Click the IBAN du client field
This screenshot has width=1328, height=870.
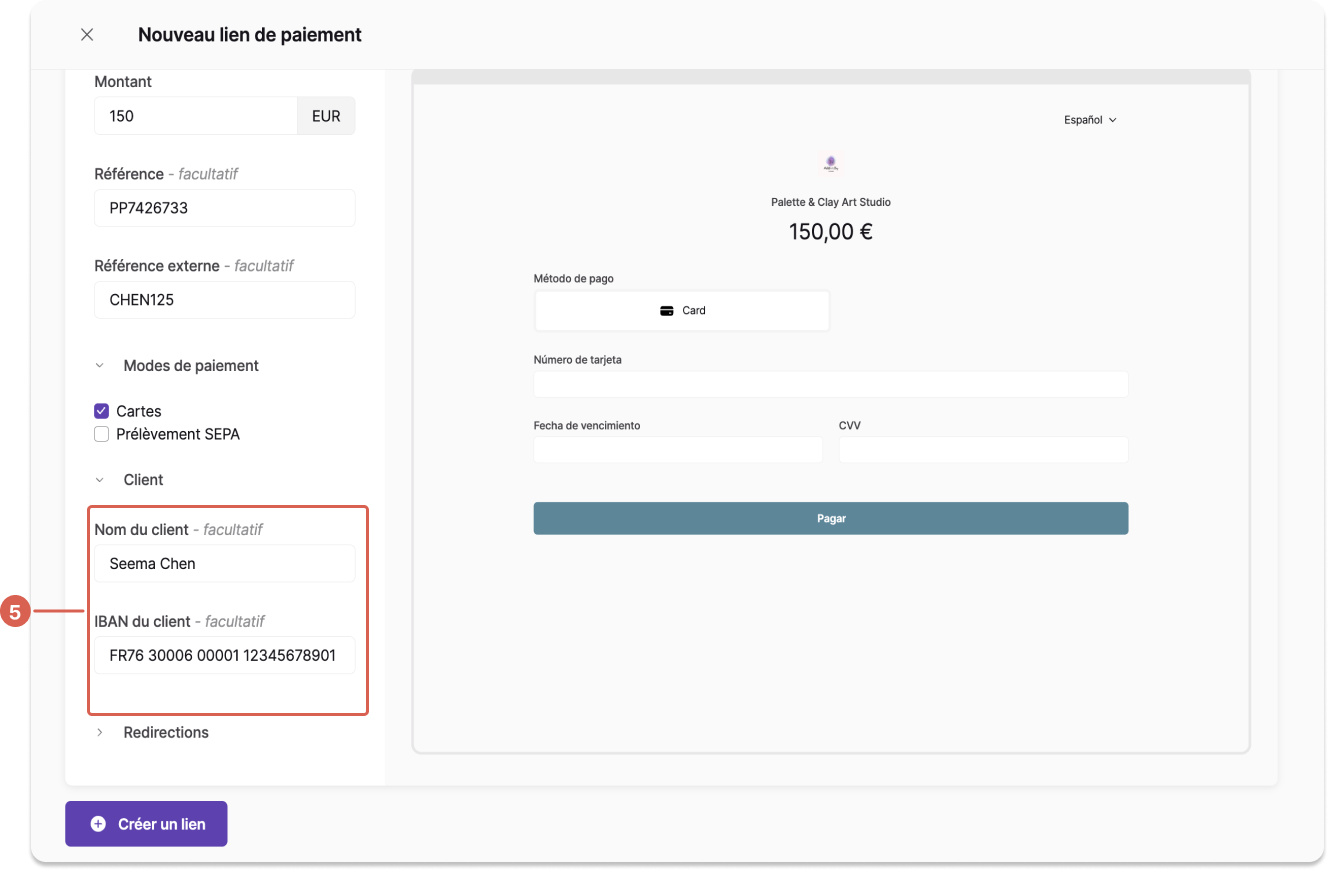click(225, 656)
